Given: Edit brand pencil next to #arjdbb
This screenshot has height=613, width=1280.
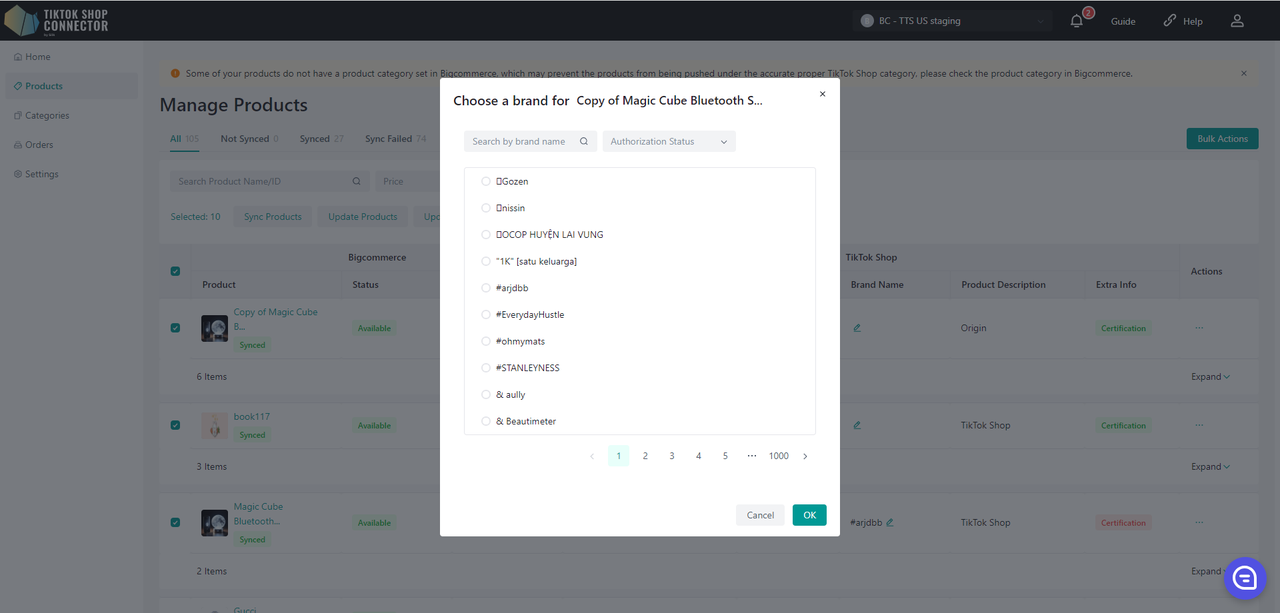Looking at the screenshot, I should point(889,522).
